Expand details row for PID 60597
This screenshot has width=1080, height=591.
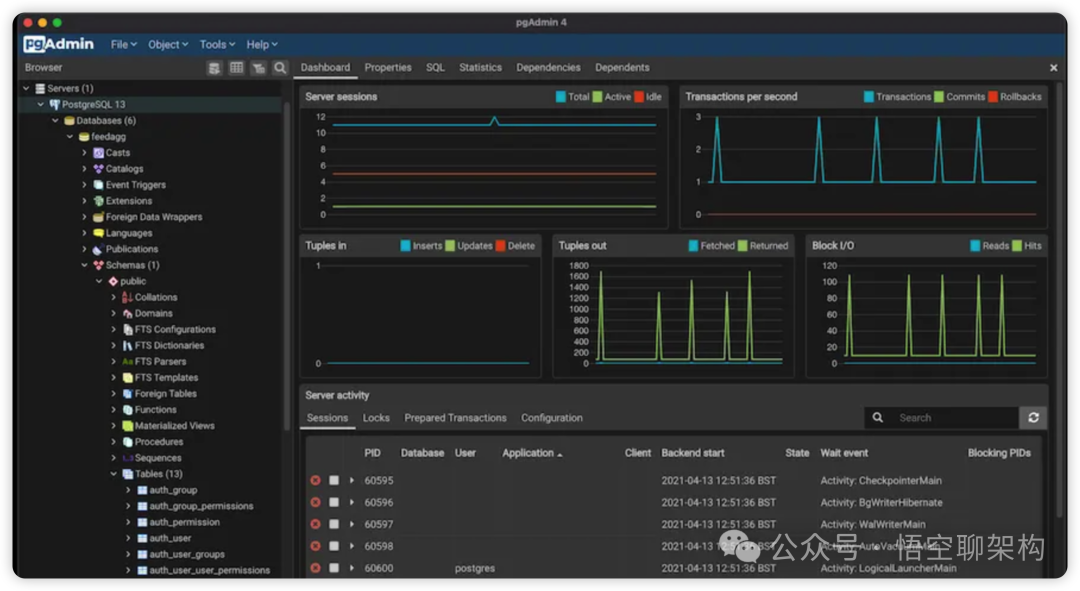coord(352,524)
